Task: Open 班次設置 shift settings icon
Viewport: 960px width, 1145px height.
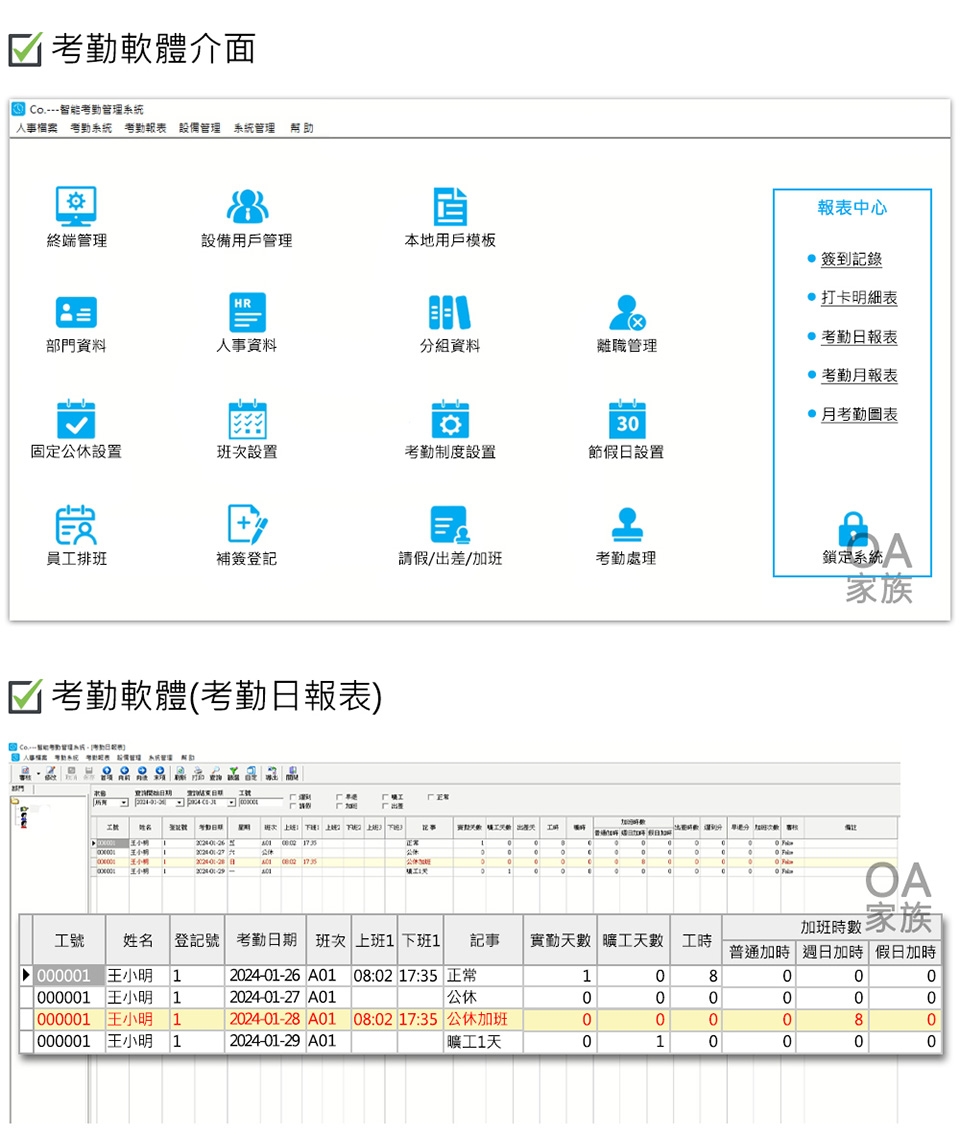Action: click(x=247, y=419)
